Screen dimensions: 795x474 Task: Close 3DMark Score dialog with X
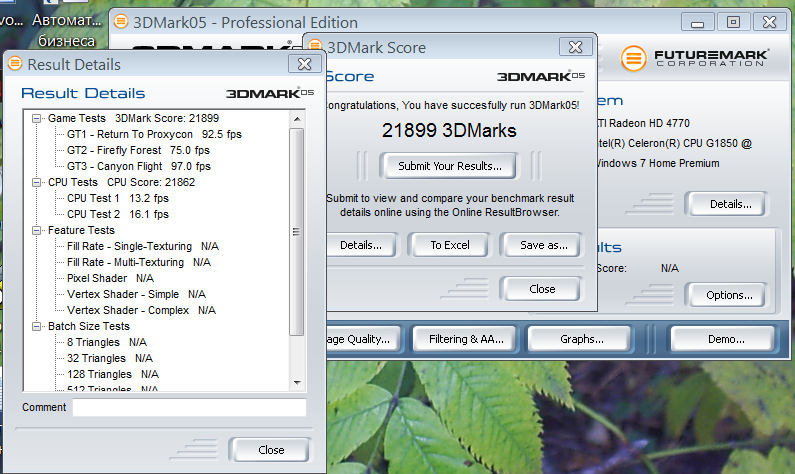pyautogui.click(x=575, y=47)
